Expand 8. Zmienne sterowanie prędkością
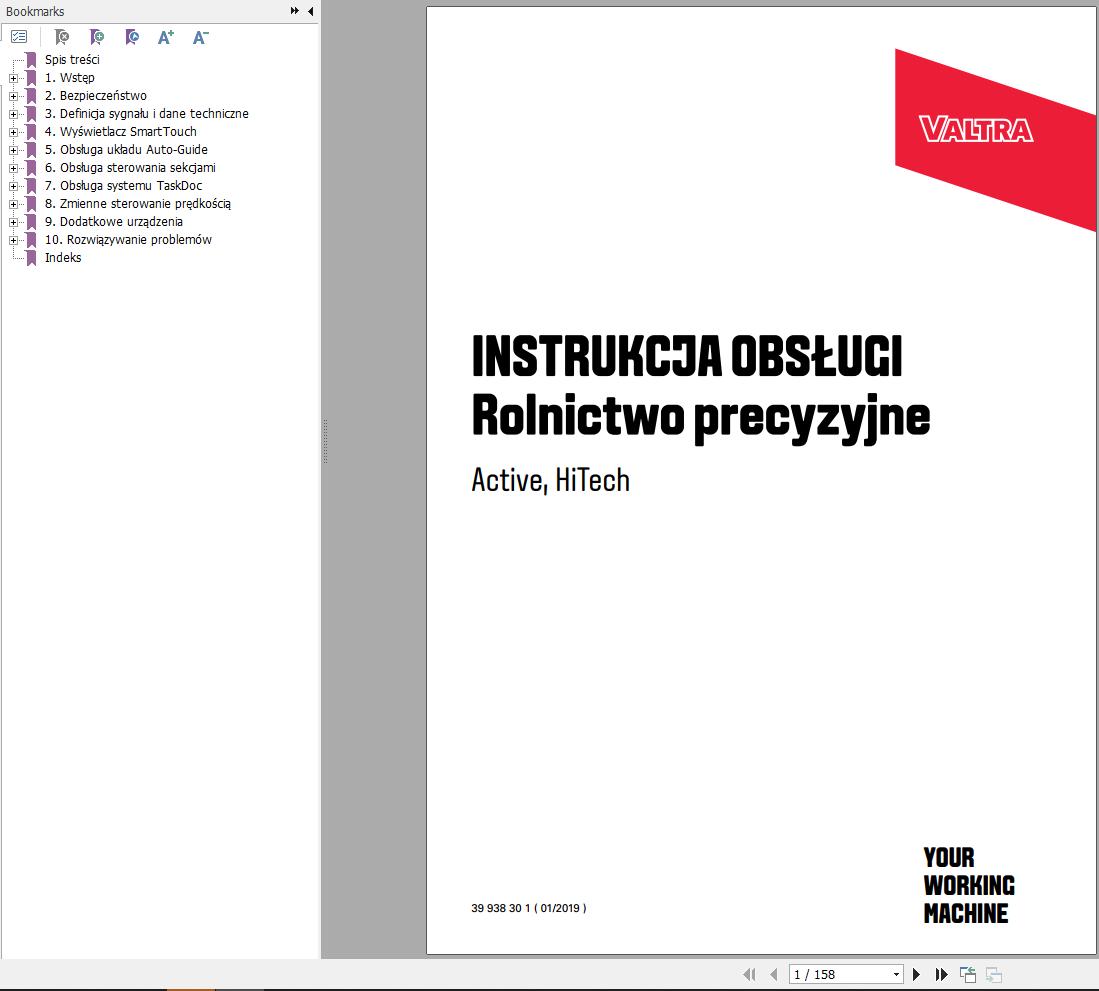The width and height of the screenshot is (1099, 991). [13, 204]
